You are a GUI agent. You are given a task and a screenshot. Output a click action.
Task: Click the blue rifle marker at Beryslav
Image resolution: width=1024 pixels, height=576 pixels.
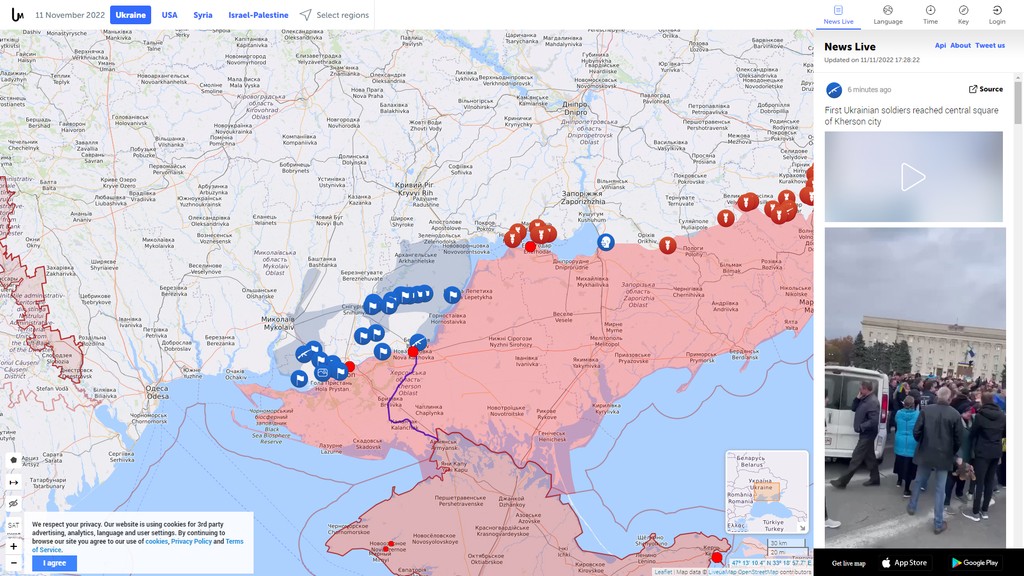click(418, 342)
